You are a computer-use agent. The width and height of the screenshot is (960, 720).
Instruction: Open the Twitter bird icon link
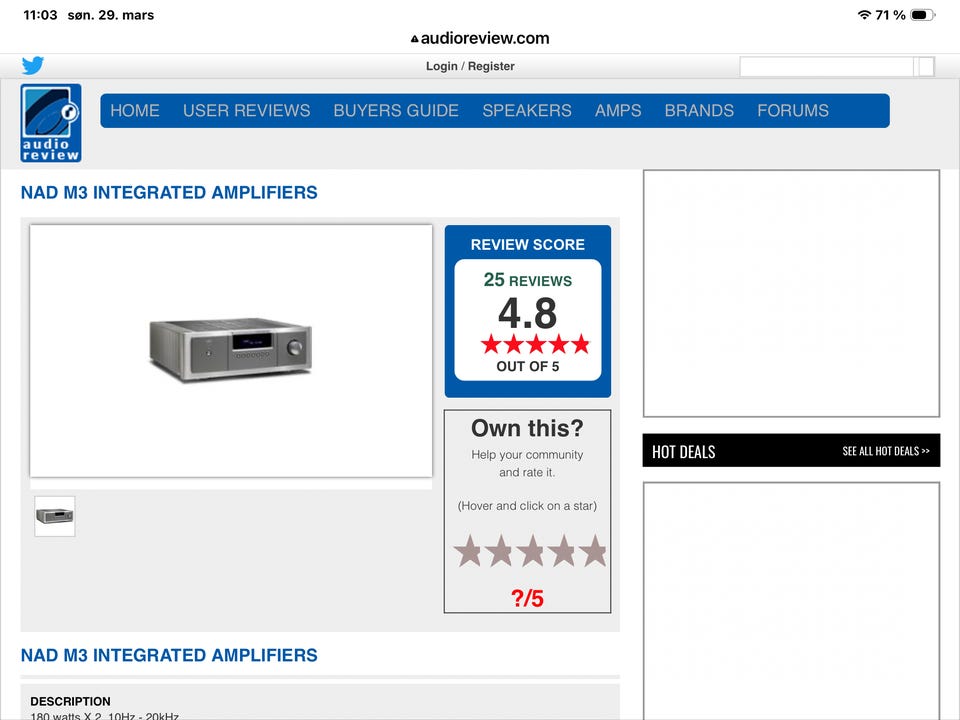tap(32, 66)
